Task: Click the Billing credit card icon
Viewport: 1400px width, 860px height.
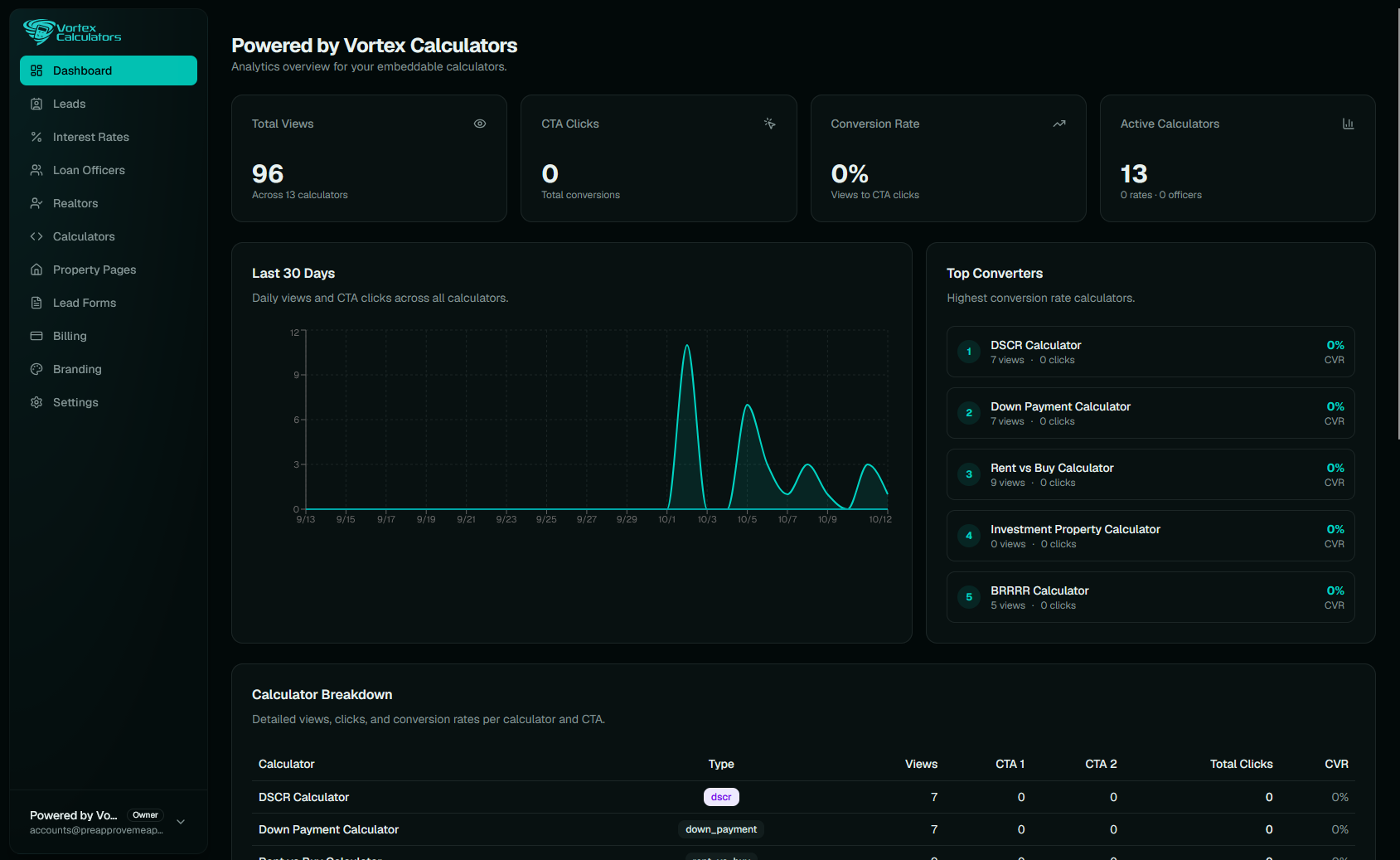Action: [x=36, y=336]
